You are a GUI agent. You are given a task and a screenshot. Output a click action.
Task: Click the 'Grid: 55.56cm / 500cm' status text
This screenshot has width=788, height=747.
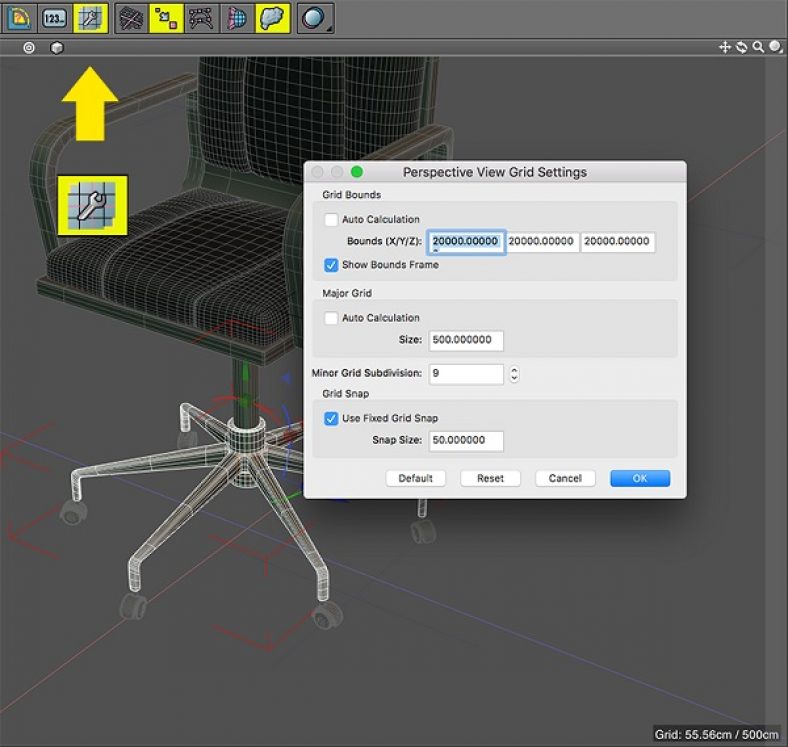[x=716, y=734]
